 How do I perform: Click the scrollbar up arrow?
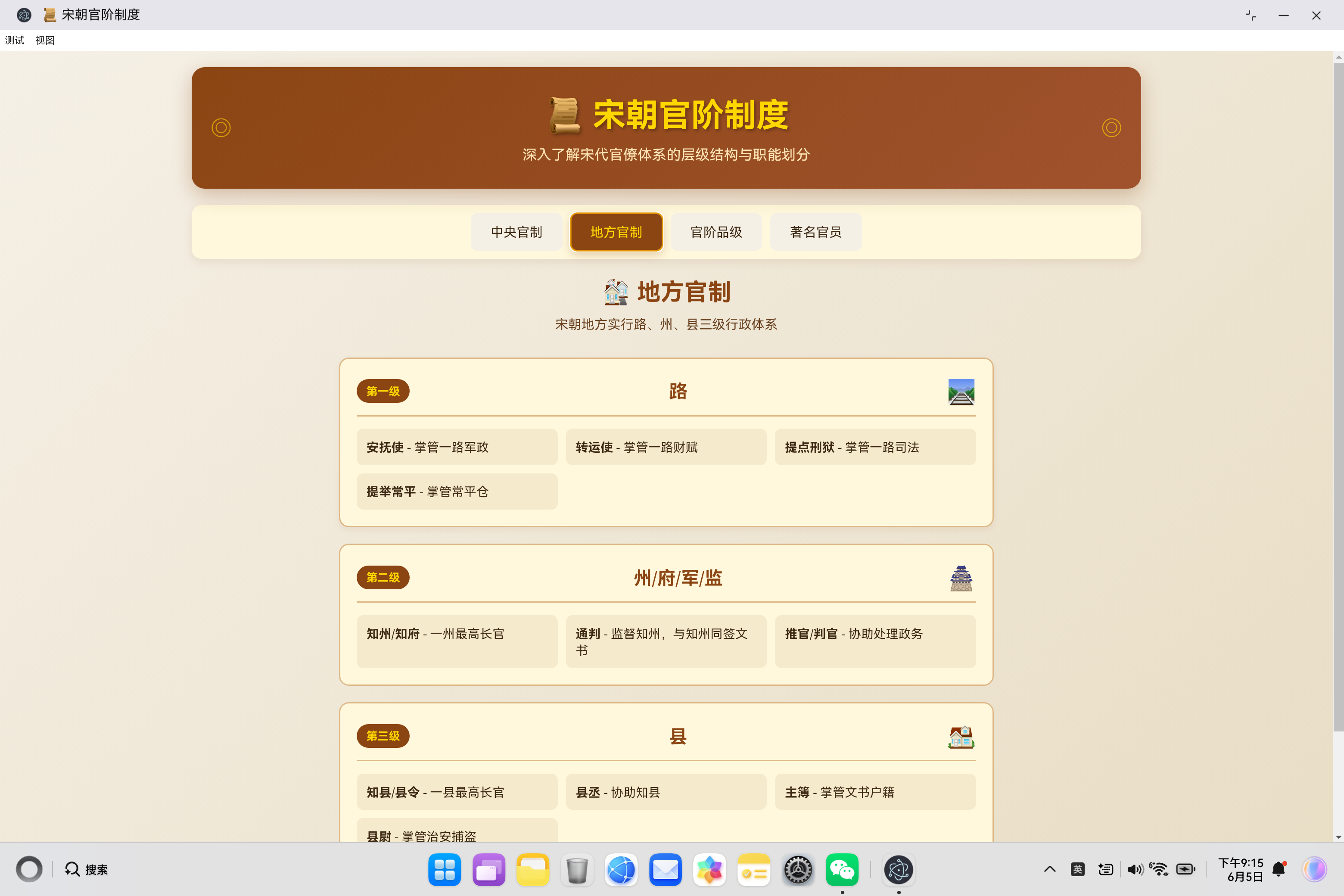click(1338, 57)
